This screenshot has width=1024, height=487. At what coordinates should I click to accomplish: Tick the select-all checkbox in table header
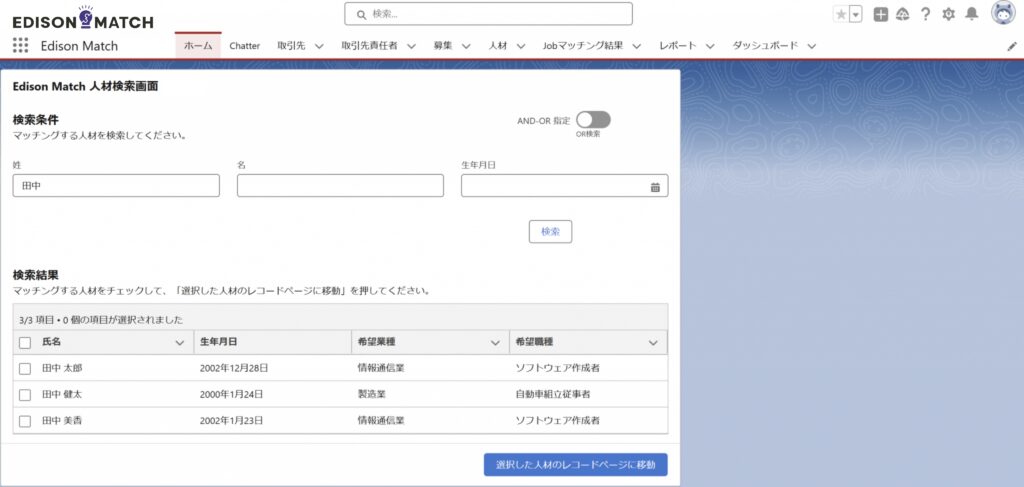[x=25, y=343]
